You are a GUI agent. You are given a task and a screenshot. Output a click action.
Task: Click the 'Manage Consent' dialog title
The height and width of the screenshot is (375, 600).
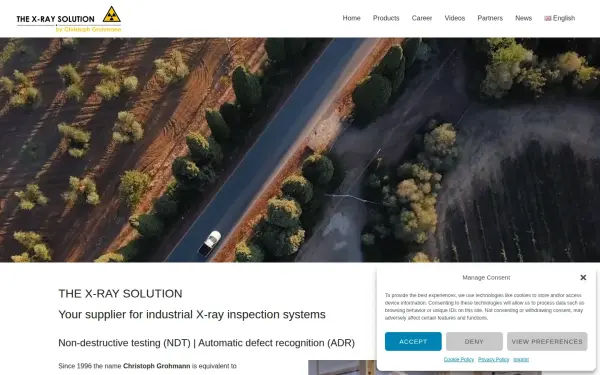(x=486, y=277)
